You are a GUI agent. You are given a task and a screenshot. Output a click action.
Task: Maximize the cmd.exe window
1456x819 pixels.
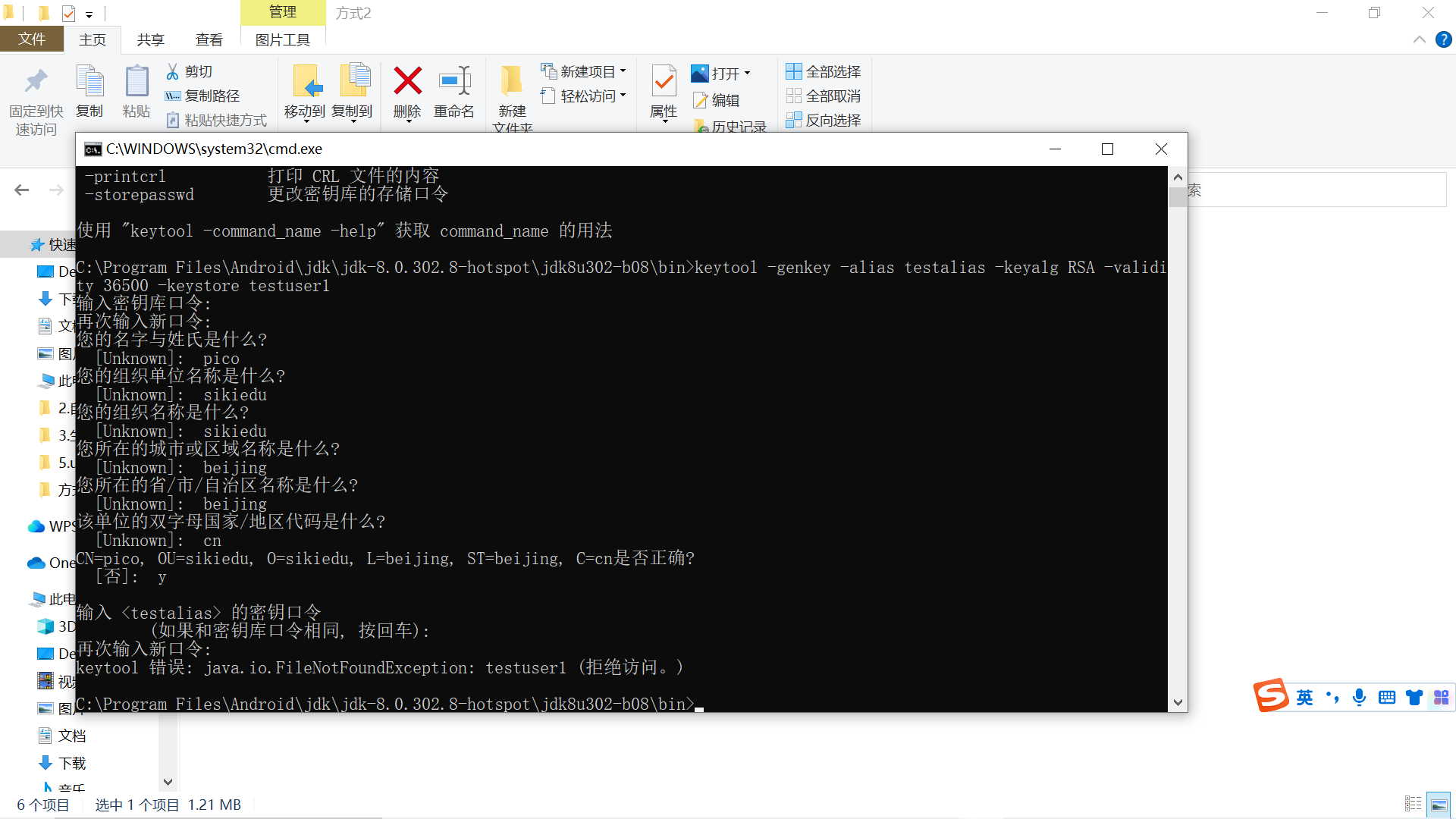pos(1107,149)
